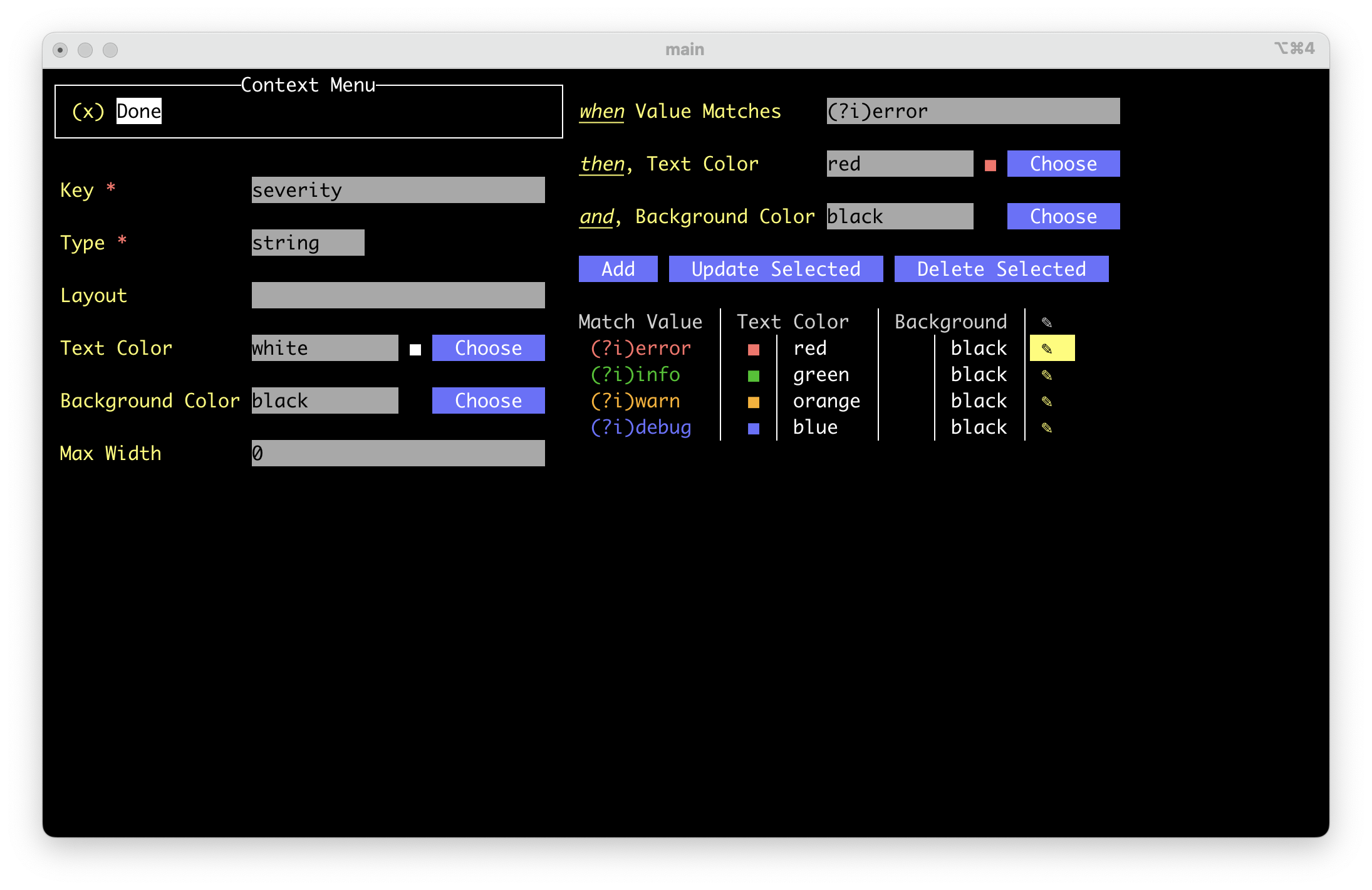Screen dimensions: 1372x890
Task: Click the white swatch next to white field
Action: [415, 349]
